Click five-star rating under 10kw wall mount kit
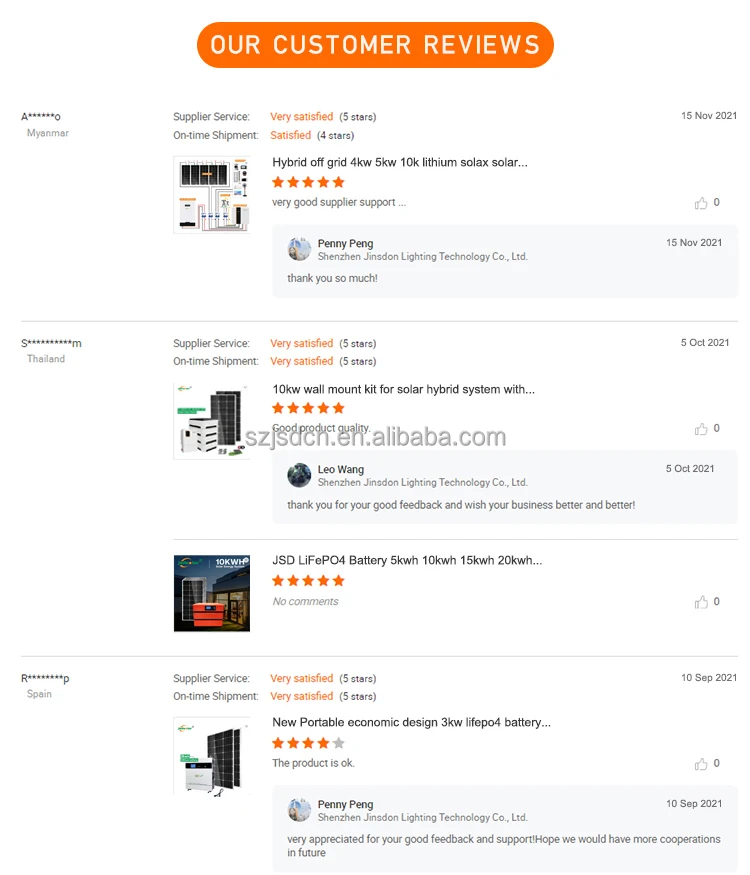 [x=308, y=408]
